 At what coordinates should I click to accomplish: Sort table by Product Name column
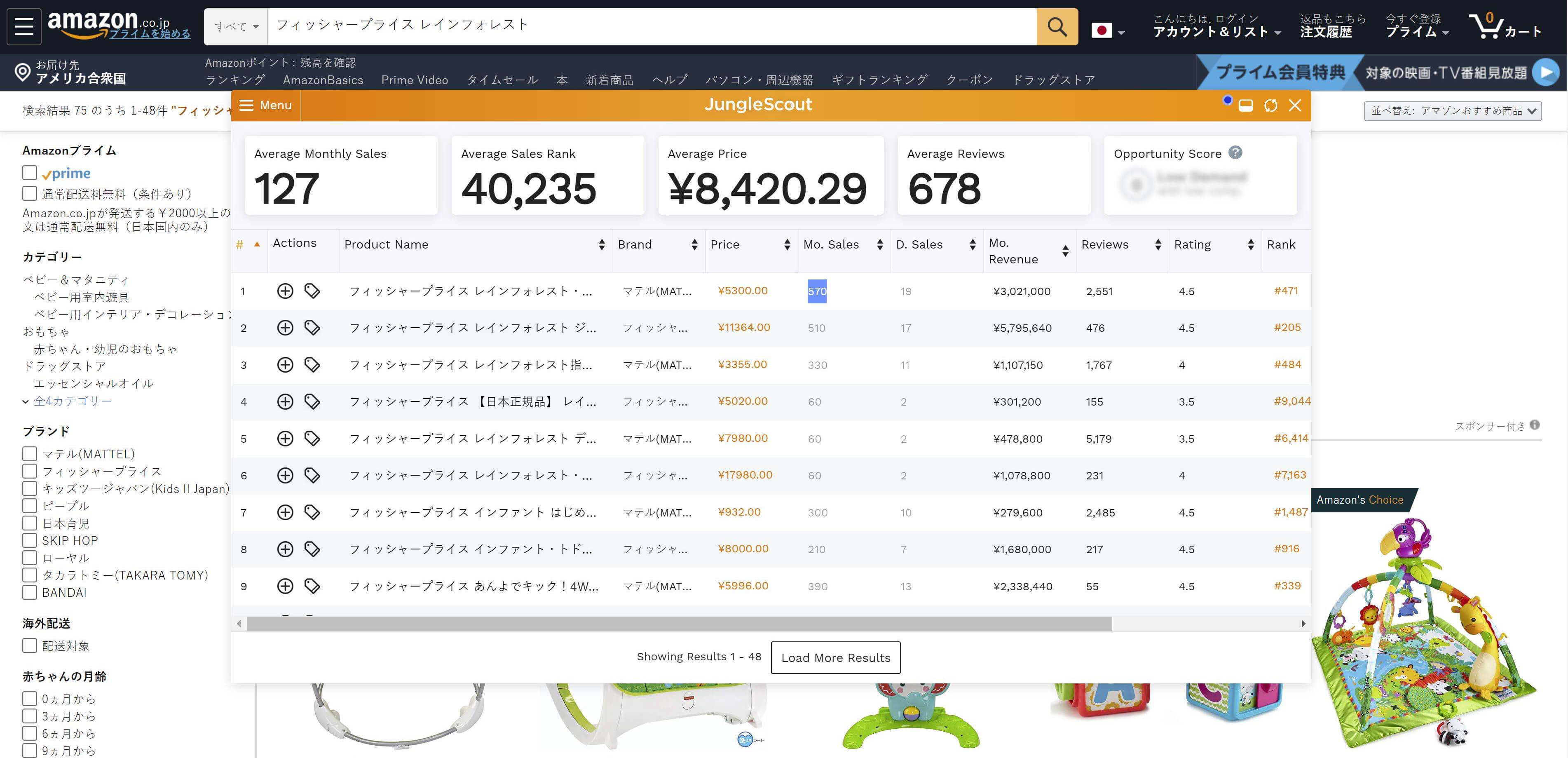pyautogui.click(x=601, y=244)
